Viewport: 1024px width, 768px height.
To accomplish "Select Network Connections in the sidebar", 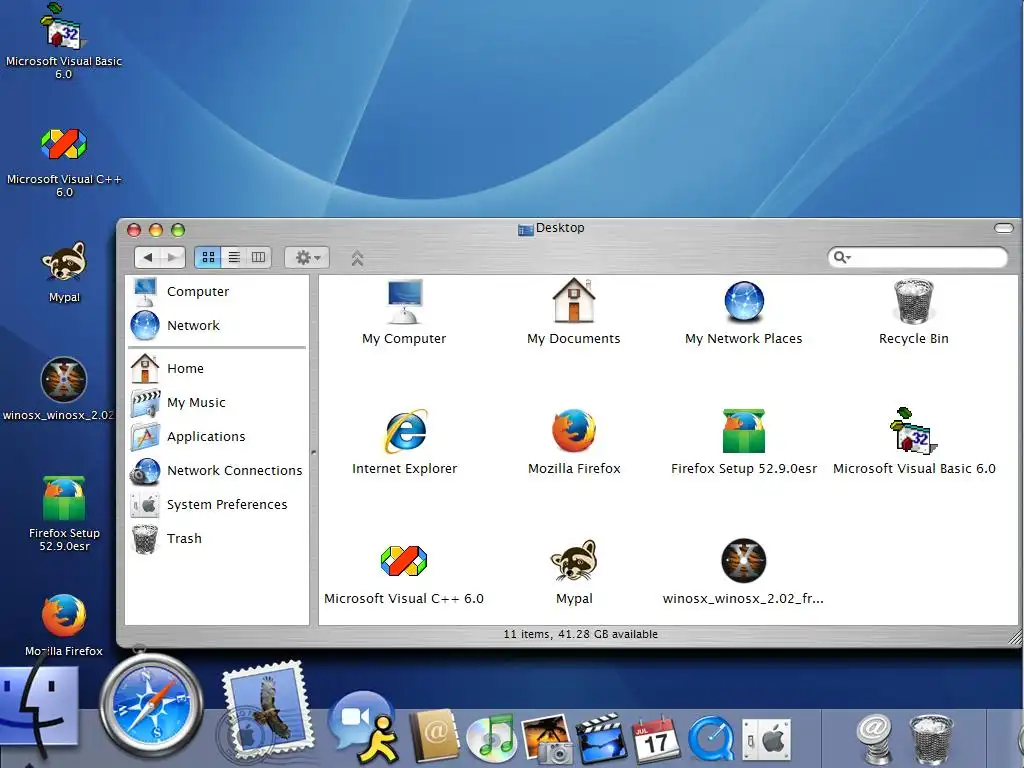I will [217, 470].
